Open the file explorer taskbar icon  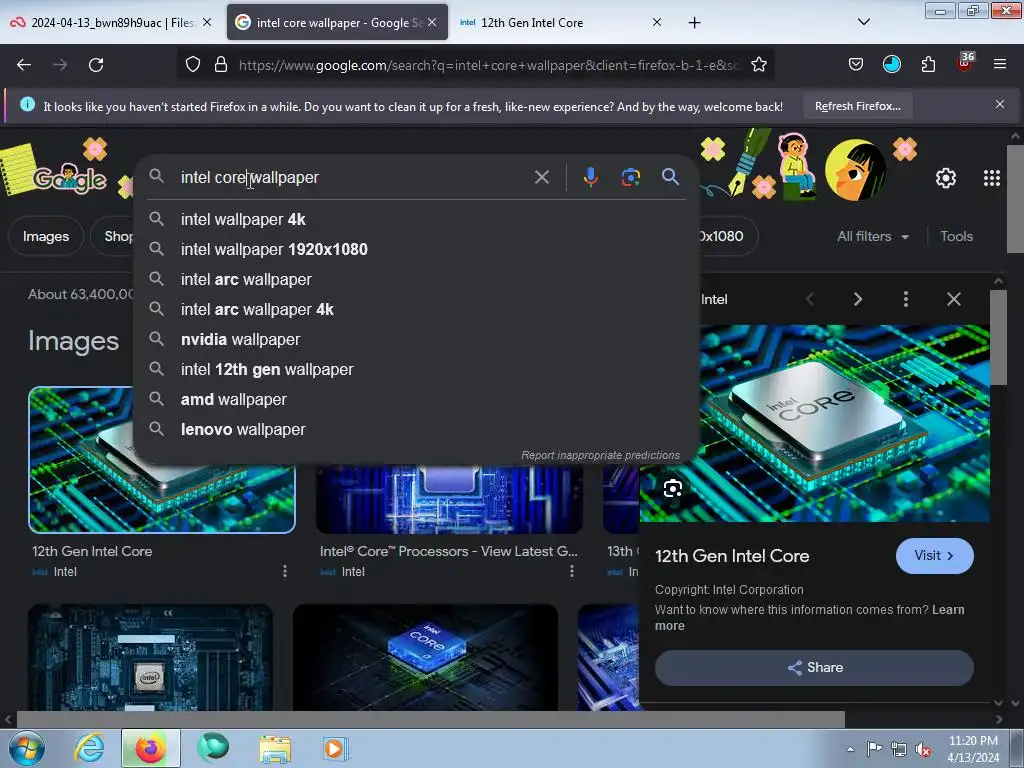pos(275,748)
